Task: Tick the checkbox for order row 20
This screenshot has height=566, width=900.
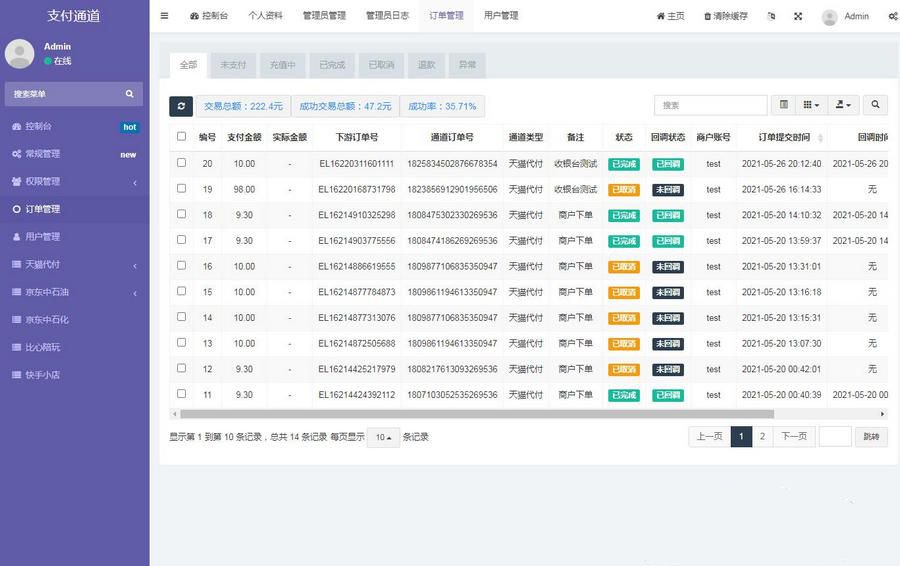Action: click(181, 162)
